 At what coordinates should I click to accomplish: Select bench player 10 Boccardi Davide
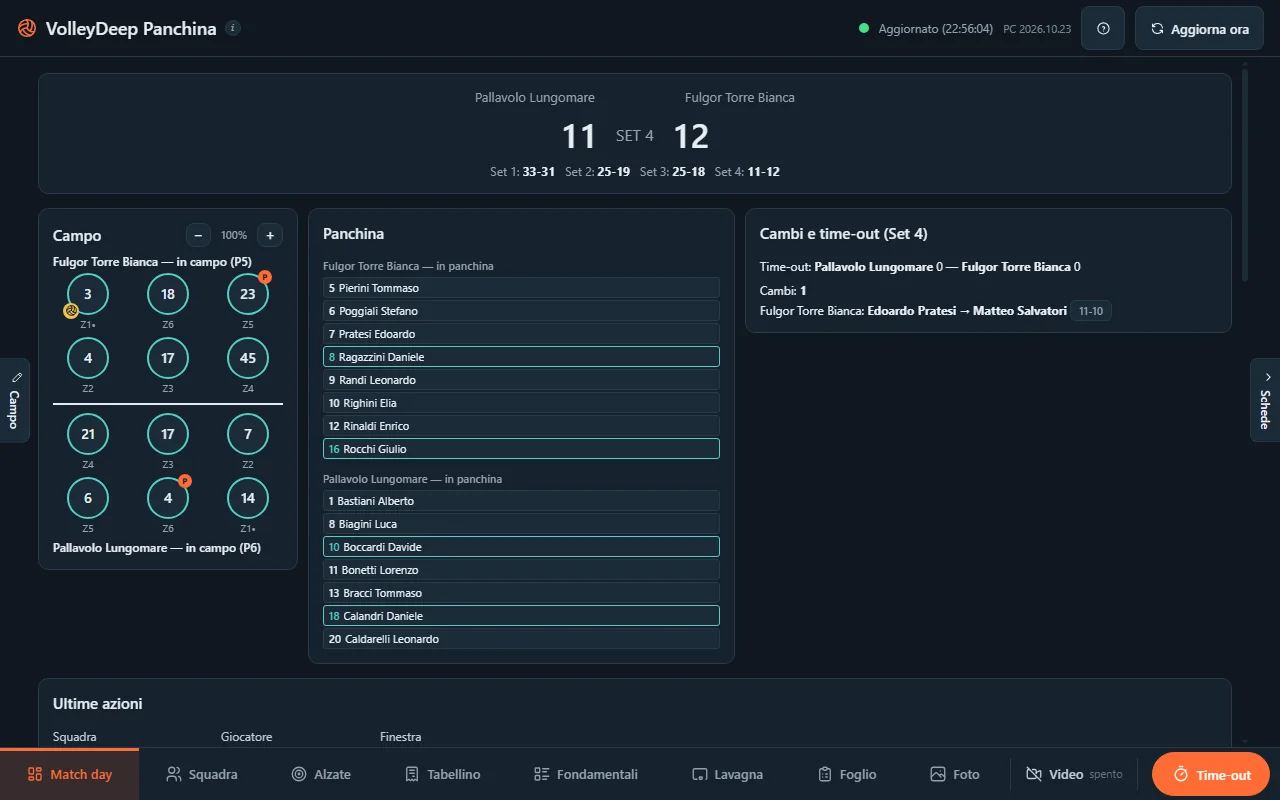(x=521, y=547)
